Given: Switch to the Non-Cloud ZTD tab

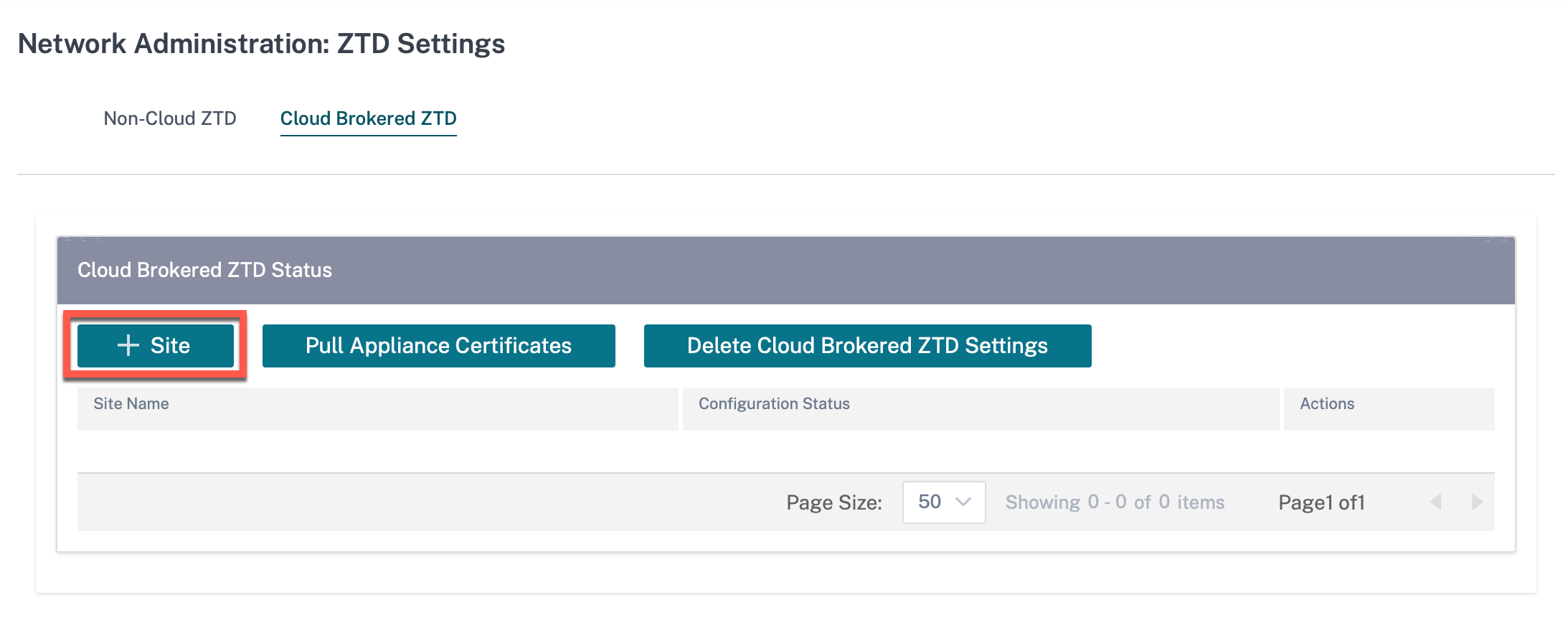Looking at the screenshot, I should coord(170,118).
